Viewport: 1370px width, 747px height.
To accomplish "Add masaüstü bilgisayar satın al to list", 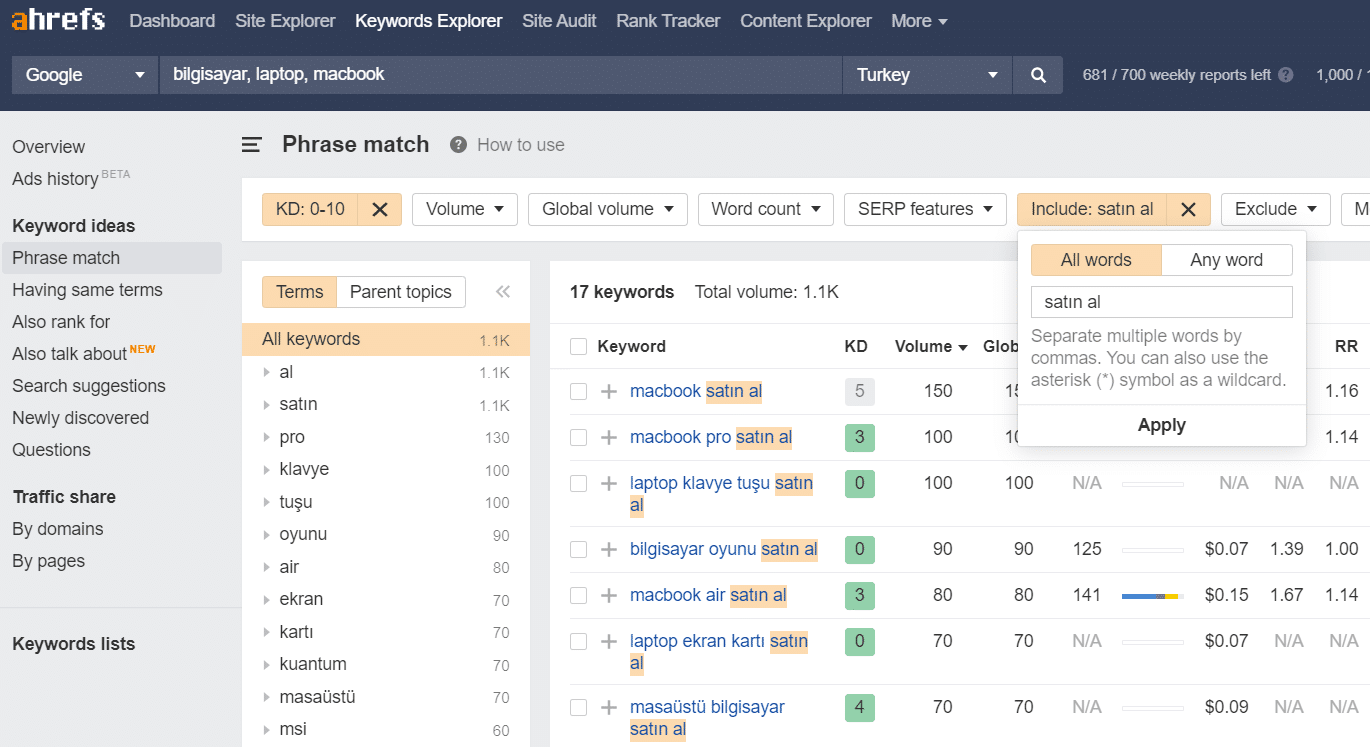I will click(609, 708).
